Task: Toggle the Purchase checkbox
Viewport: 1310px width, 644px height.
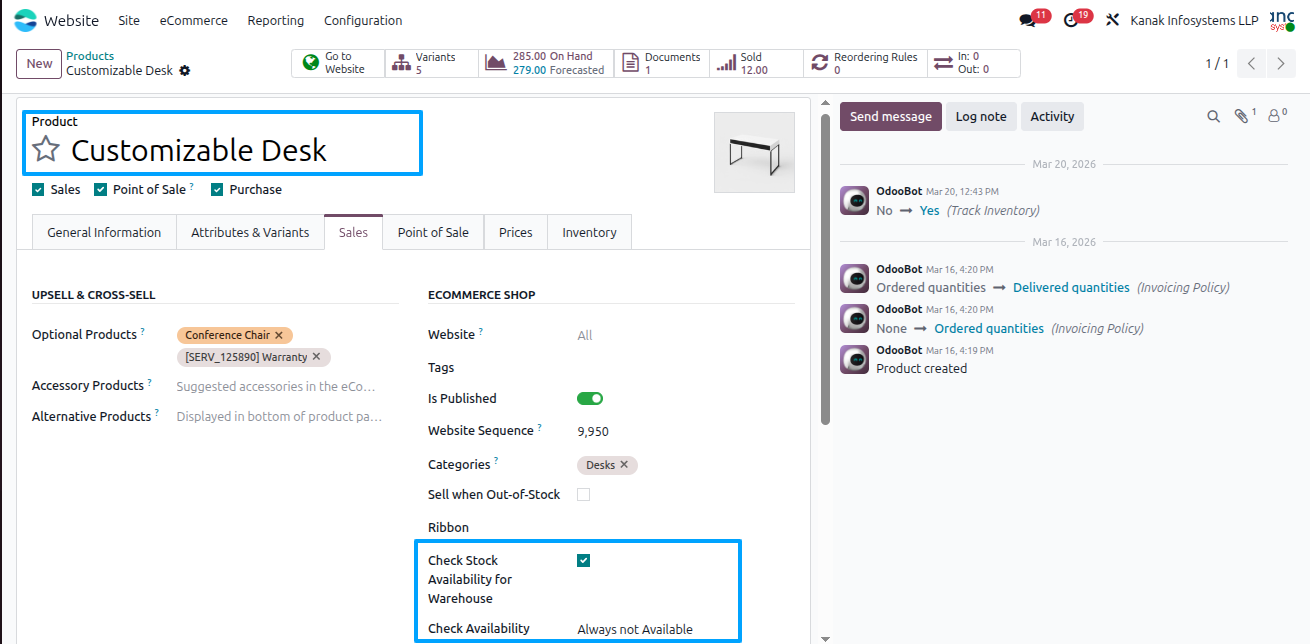Action: 217,190
